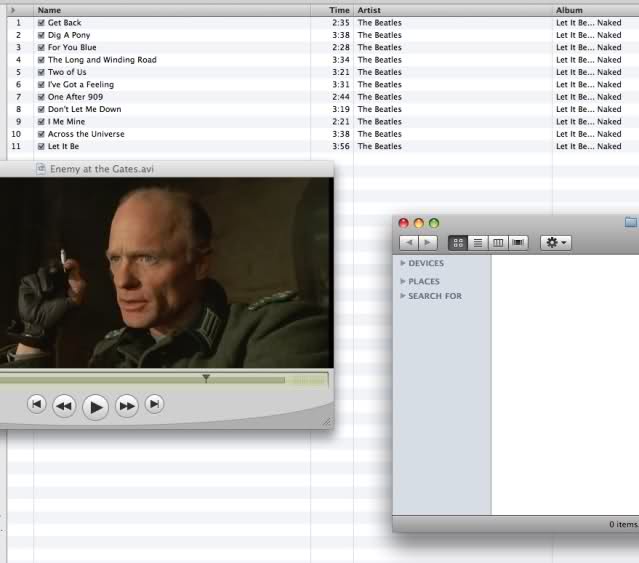
Task: Rewind the Enemy at the Gates video
Action: (x=64, y=406)
